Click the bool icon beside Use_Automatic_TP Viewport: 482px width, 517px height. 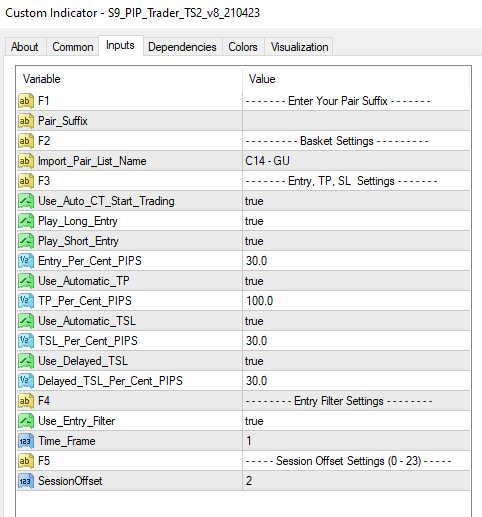(x=26, y=281)
